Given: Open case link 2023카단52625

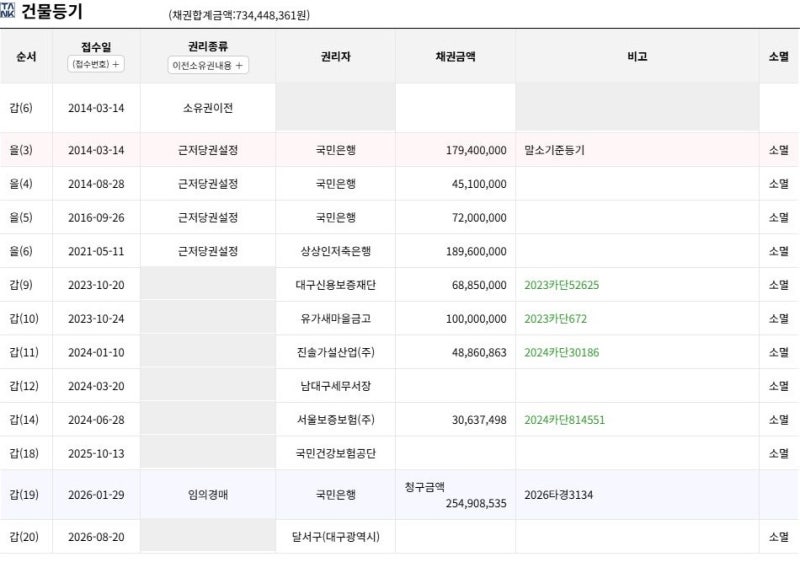Looking at the screenshot, I should pyautogui.click(x=561, y=285).
